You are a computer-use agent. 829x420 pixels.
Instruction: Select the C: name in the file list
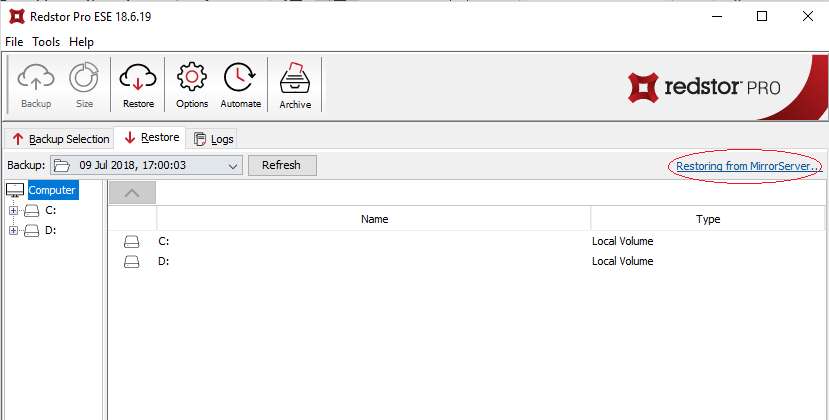pyautogui.click(x=163, y=242)
